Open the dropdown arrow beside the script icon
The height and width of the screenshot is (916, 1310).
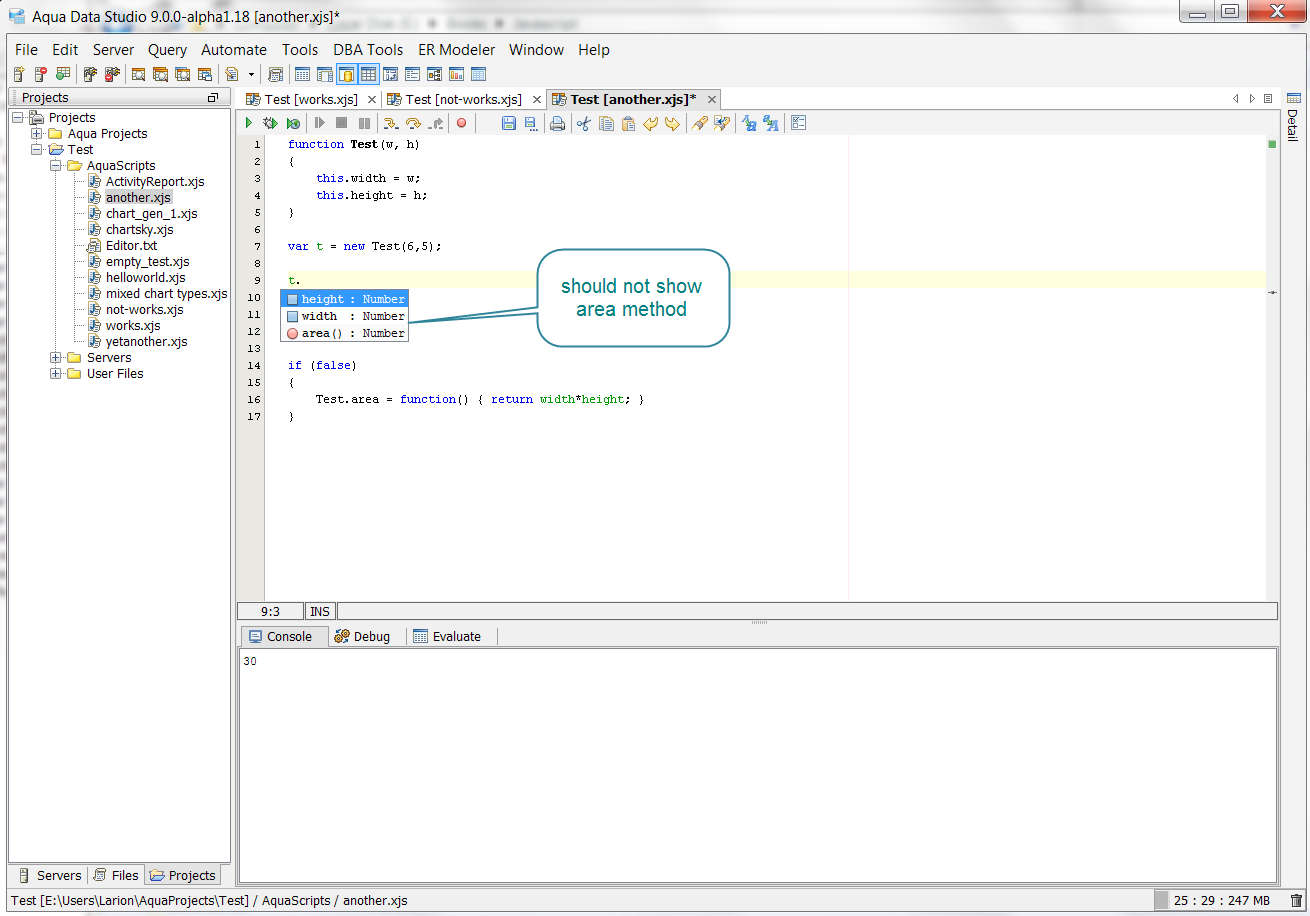tap(251, 74)
